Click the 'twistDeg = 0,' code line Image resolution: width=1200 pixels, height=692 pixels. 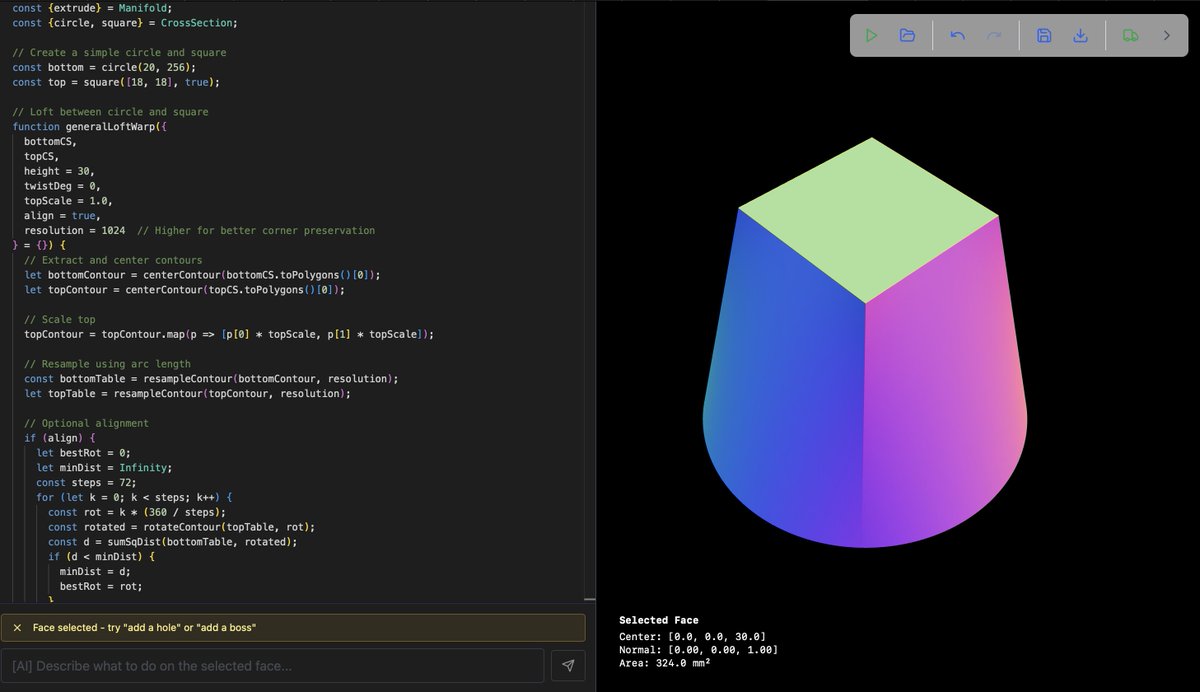click(x=62, y=186)
